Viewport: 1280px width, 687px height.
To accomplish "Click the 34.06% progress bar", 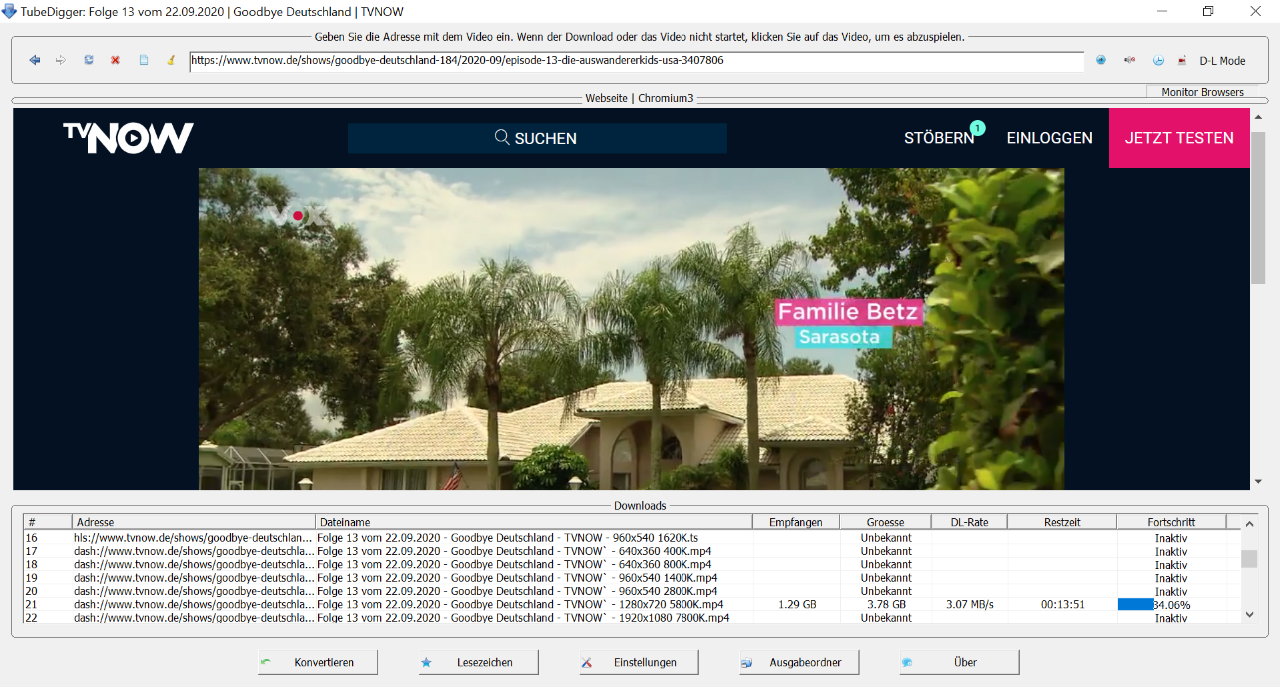I will pyautogui.click(x=1171, y=605).
